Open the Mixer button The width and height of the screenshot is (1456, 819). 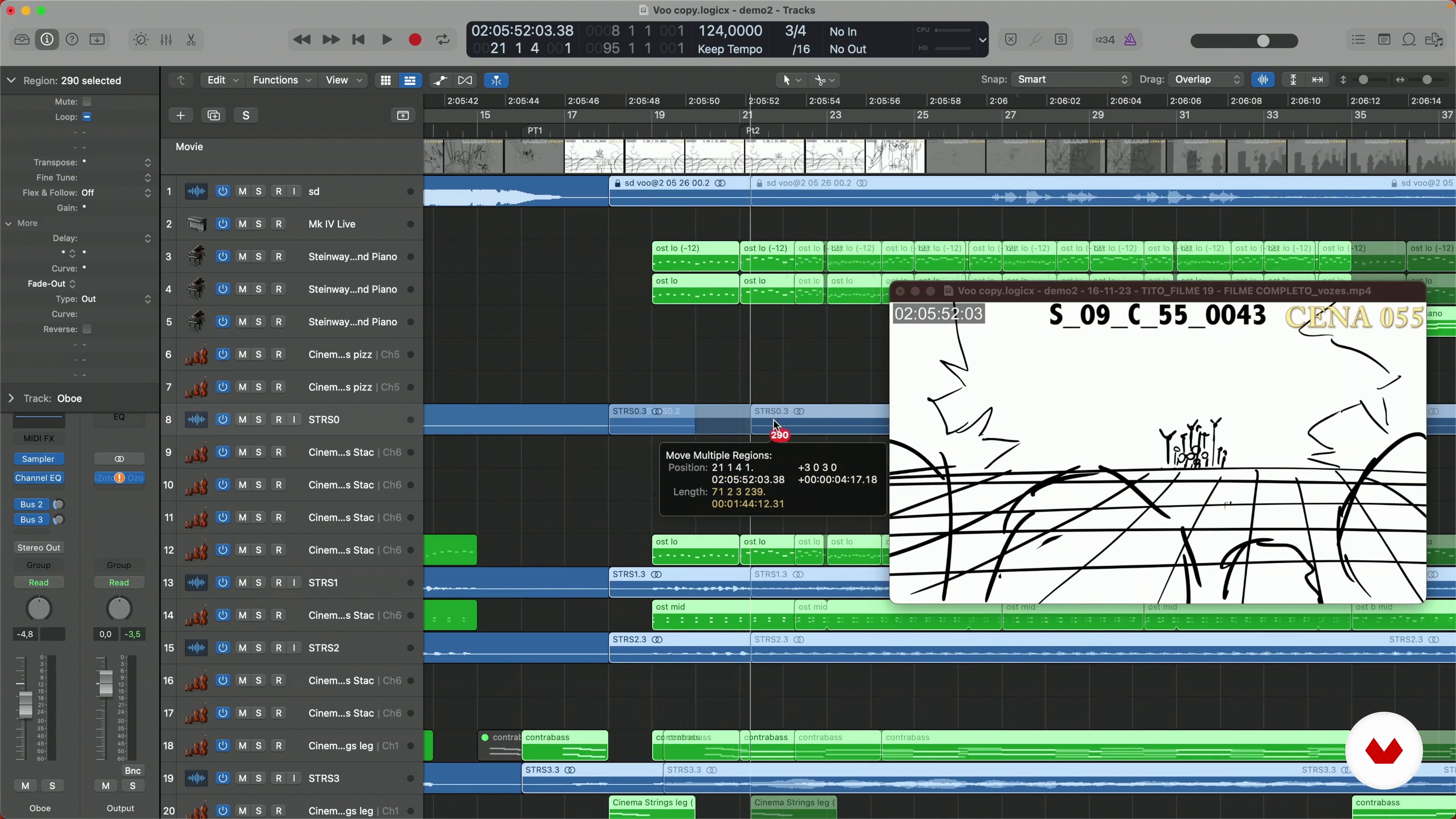[166, 39]
